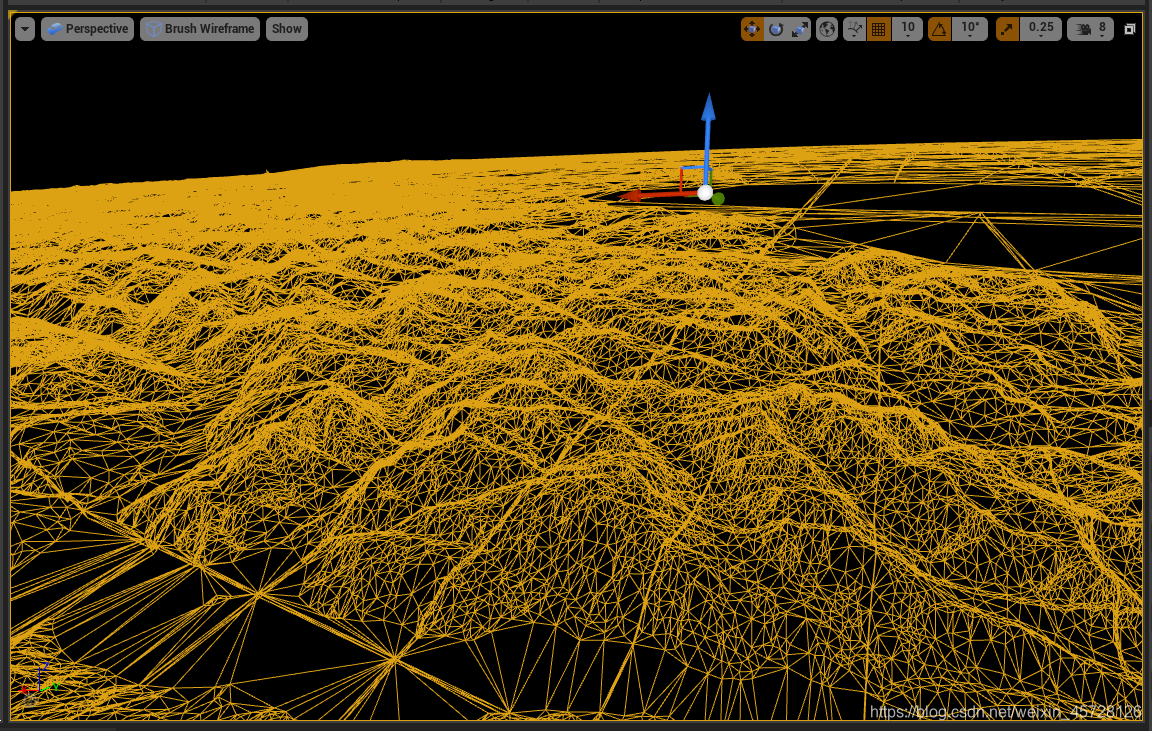Open the viewport options dropdown arrow
Image resolution: width=1152 pixels, height=731 pixels.
25,29
